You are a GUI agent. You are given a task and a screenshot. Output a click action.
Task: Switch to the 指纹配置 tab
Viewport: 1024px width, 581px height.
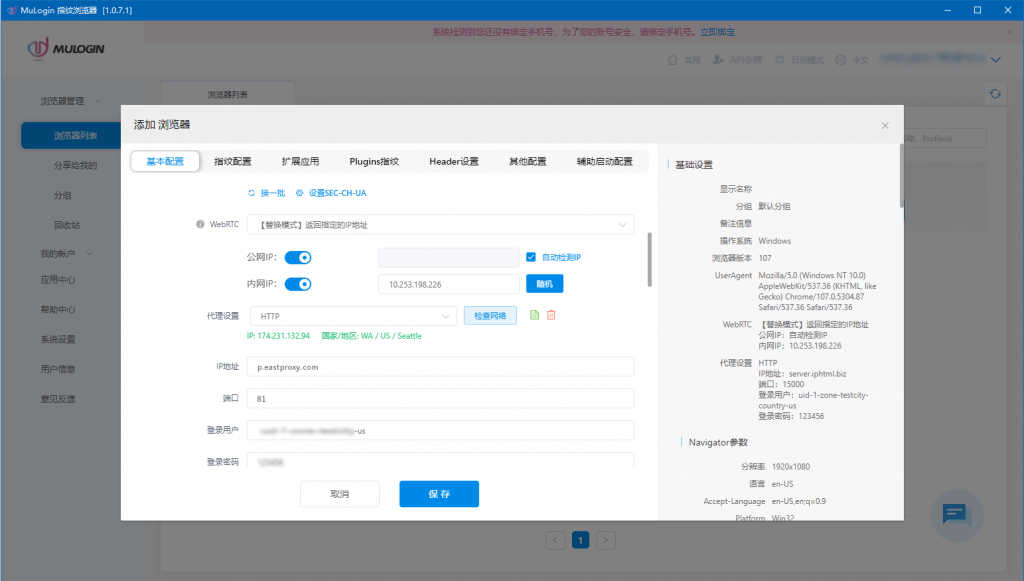233,161
